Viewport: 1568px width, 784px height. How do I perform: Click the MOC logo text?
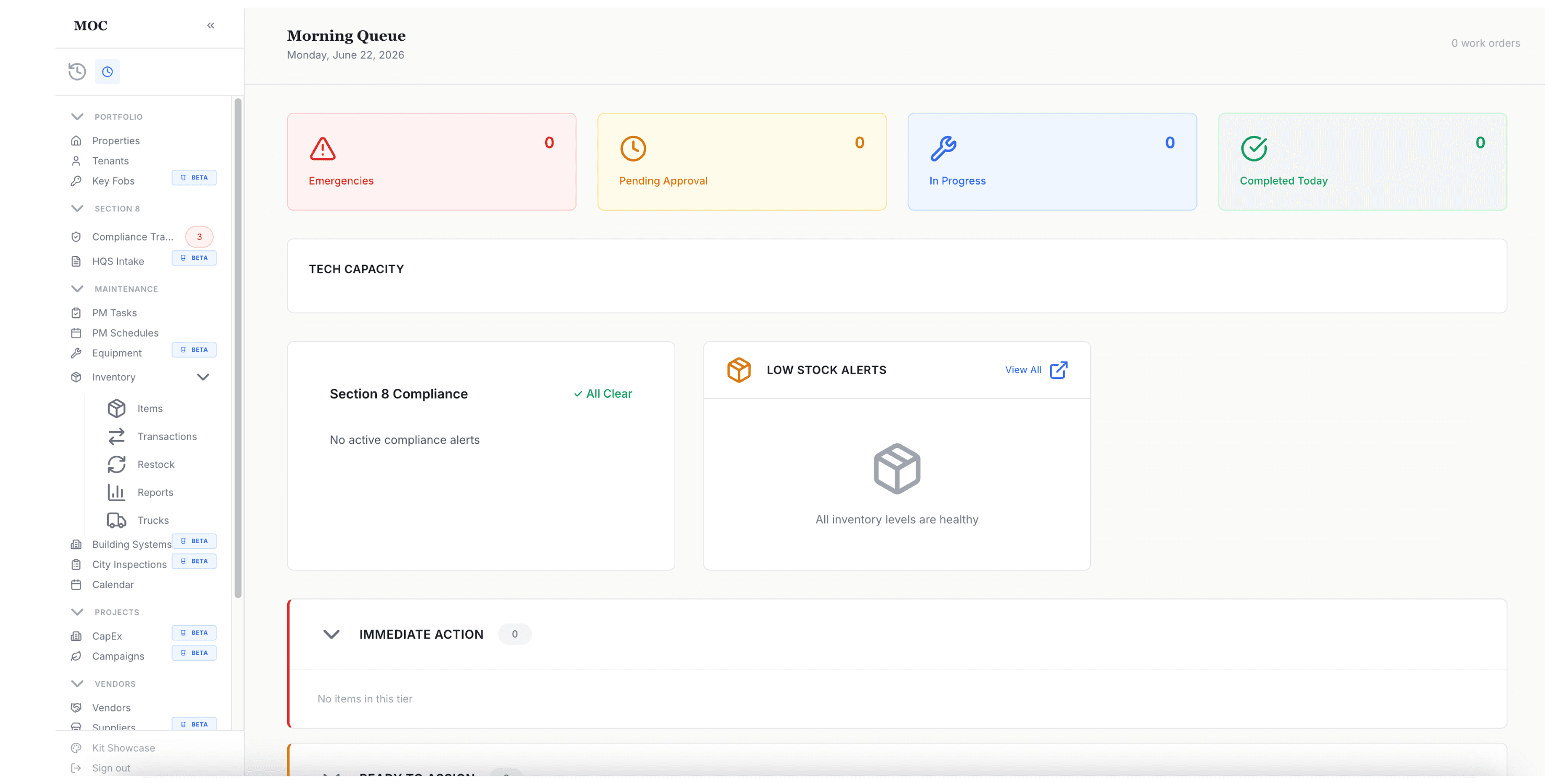tap(91, 26)
